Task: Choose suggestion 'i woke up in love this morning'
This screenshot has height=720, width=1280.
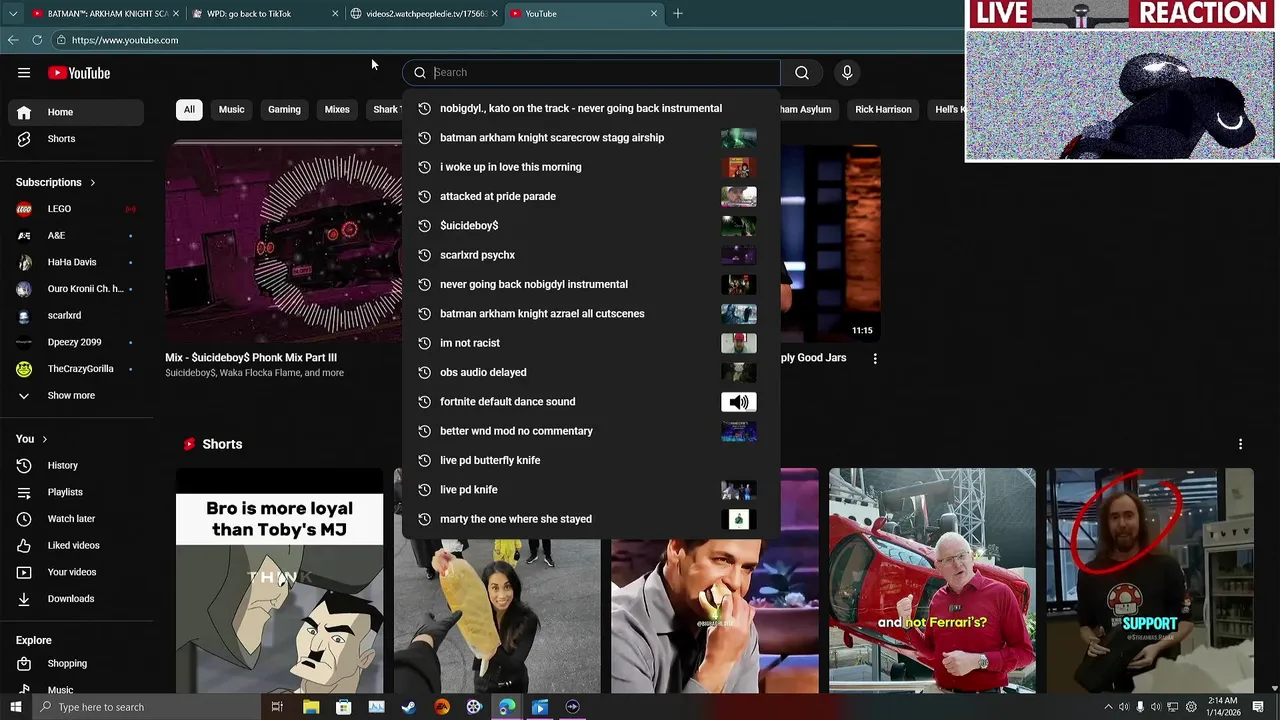Action: point(590,167)
